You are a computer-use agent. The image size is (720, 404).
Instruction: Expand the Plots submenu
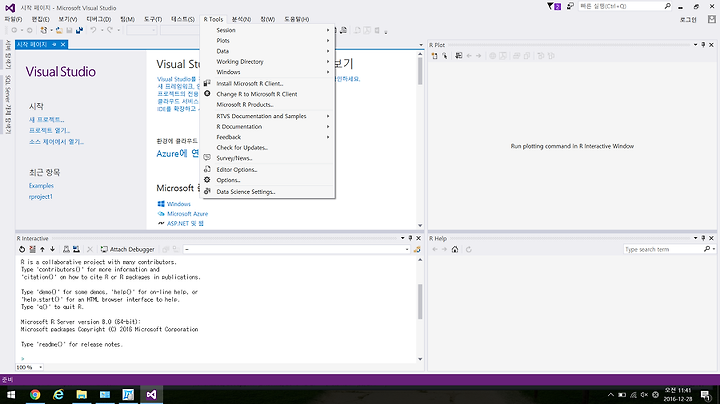(268, 40)
